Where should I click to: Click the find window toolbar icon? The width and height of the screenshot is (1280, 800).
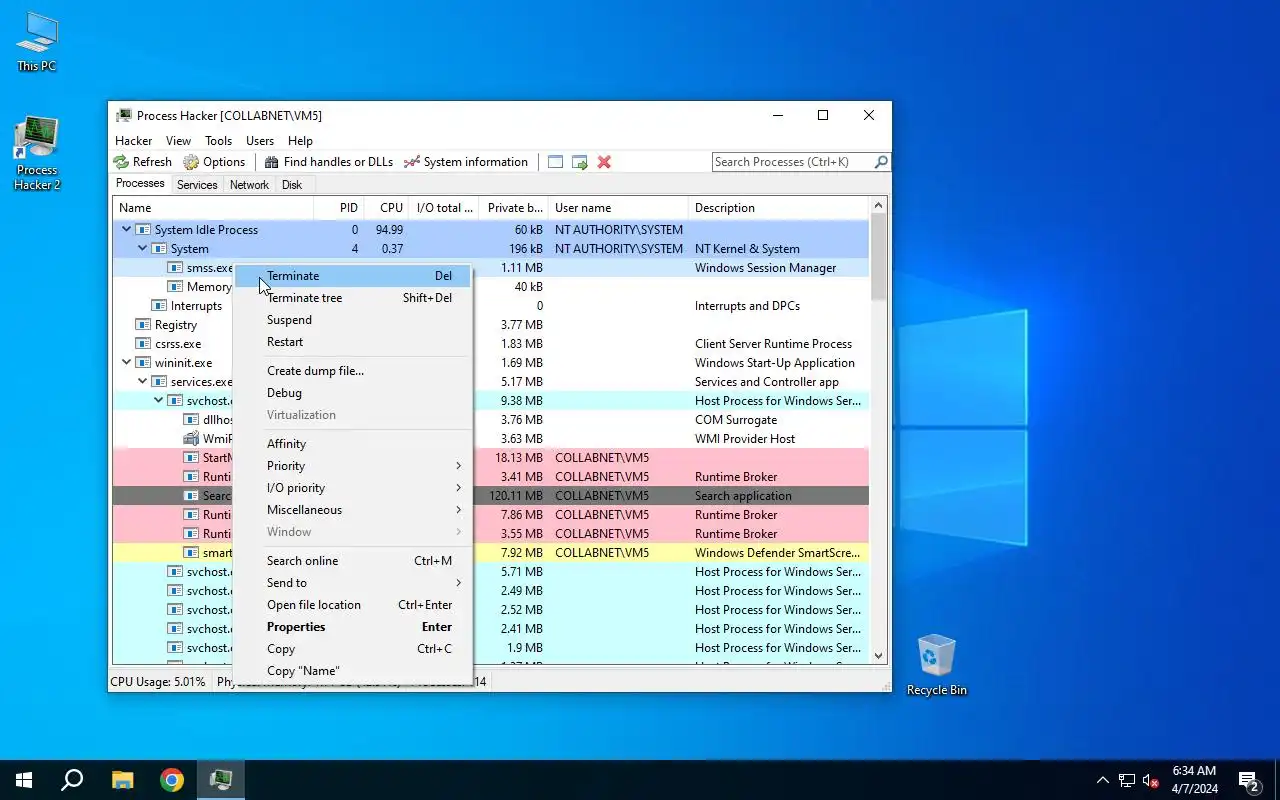pyautogui.click(x=555, y=162)
